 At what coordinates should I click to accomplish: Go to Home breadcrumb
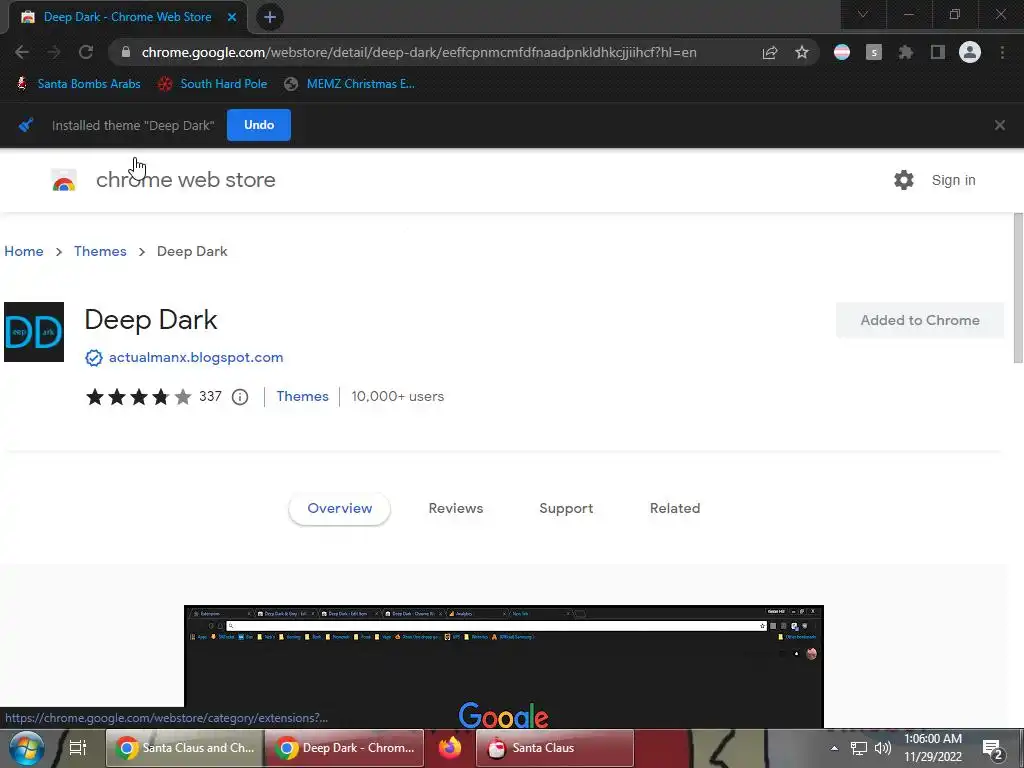[24, 251]
